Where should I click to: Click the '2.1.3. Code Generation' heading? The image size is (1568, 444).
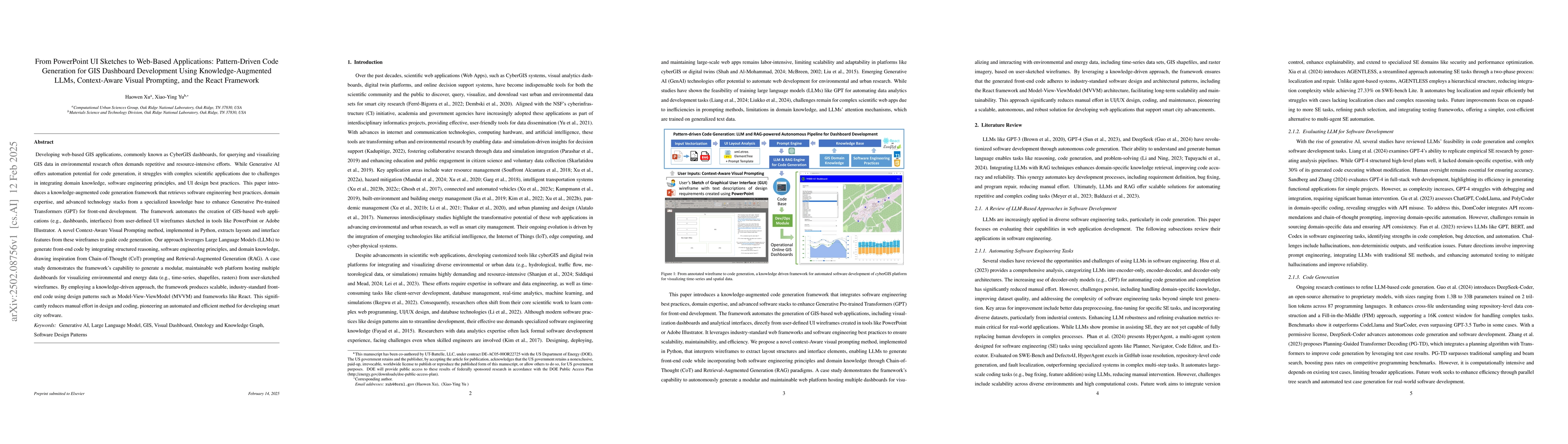click(x=1314, y=277)
